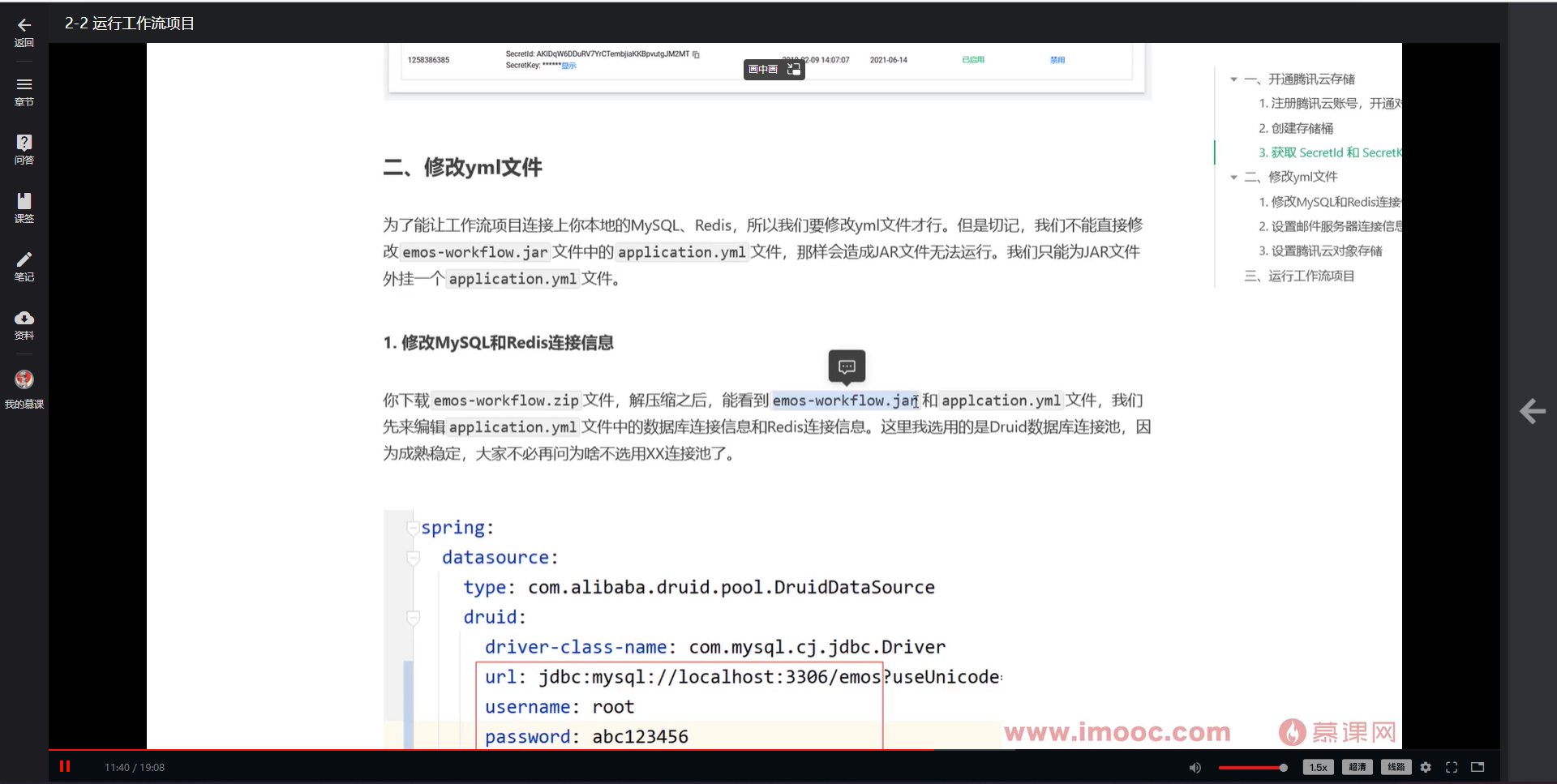This screenshot has width=1557, height=784.
Task: Click the highlighted emos-workflow.jar text
Action: (x=845, y=401)
